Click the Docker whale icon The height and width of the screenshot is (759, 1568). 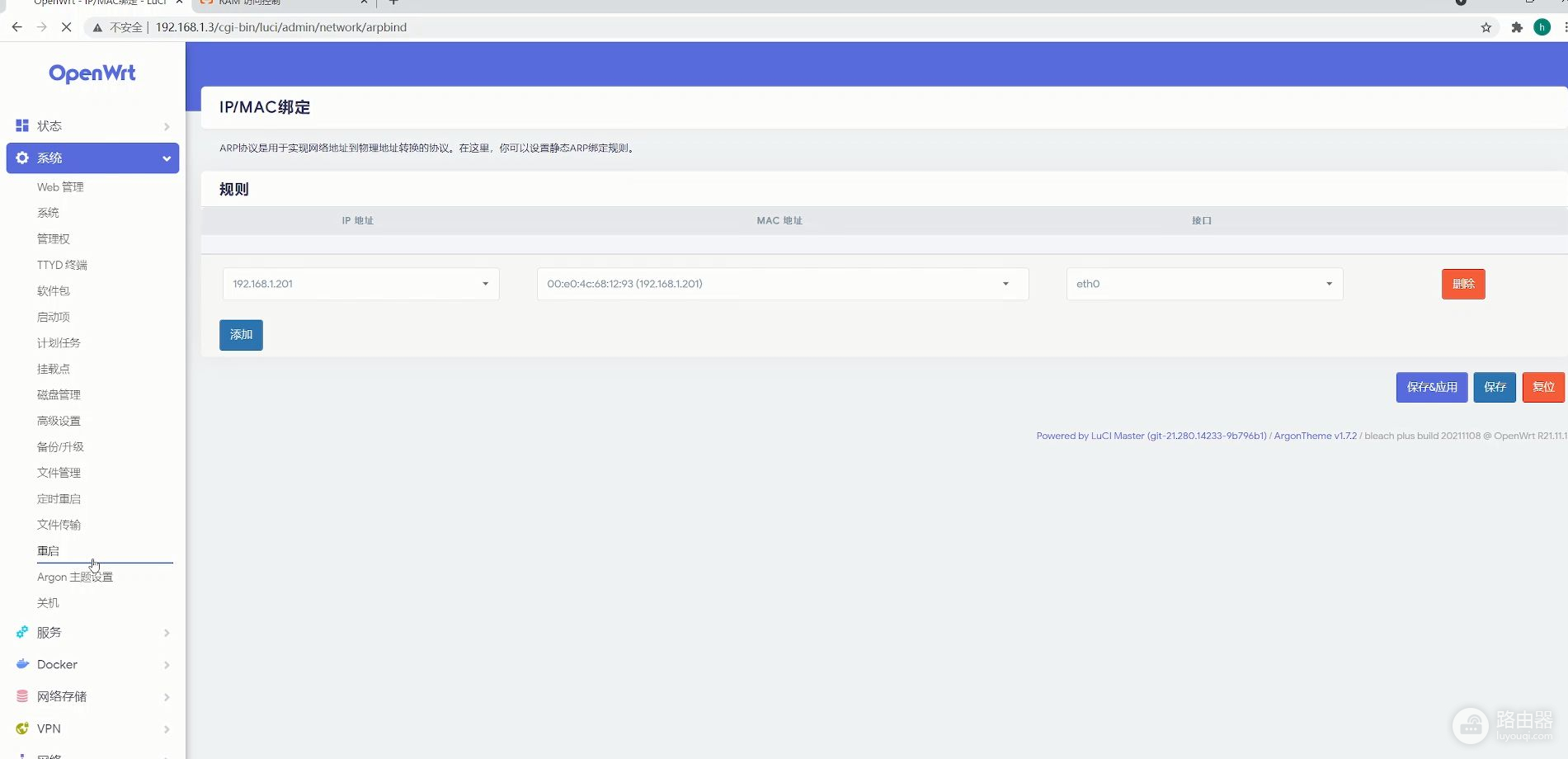22,664
